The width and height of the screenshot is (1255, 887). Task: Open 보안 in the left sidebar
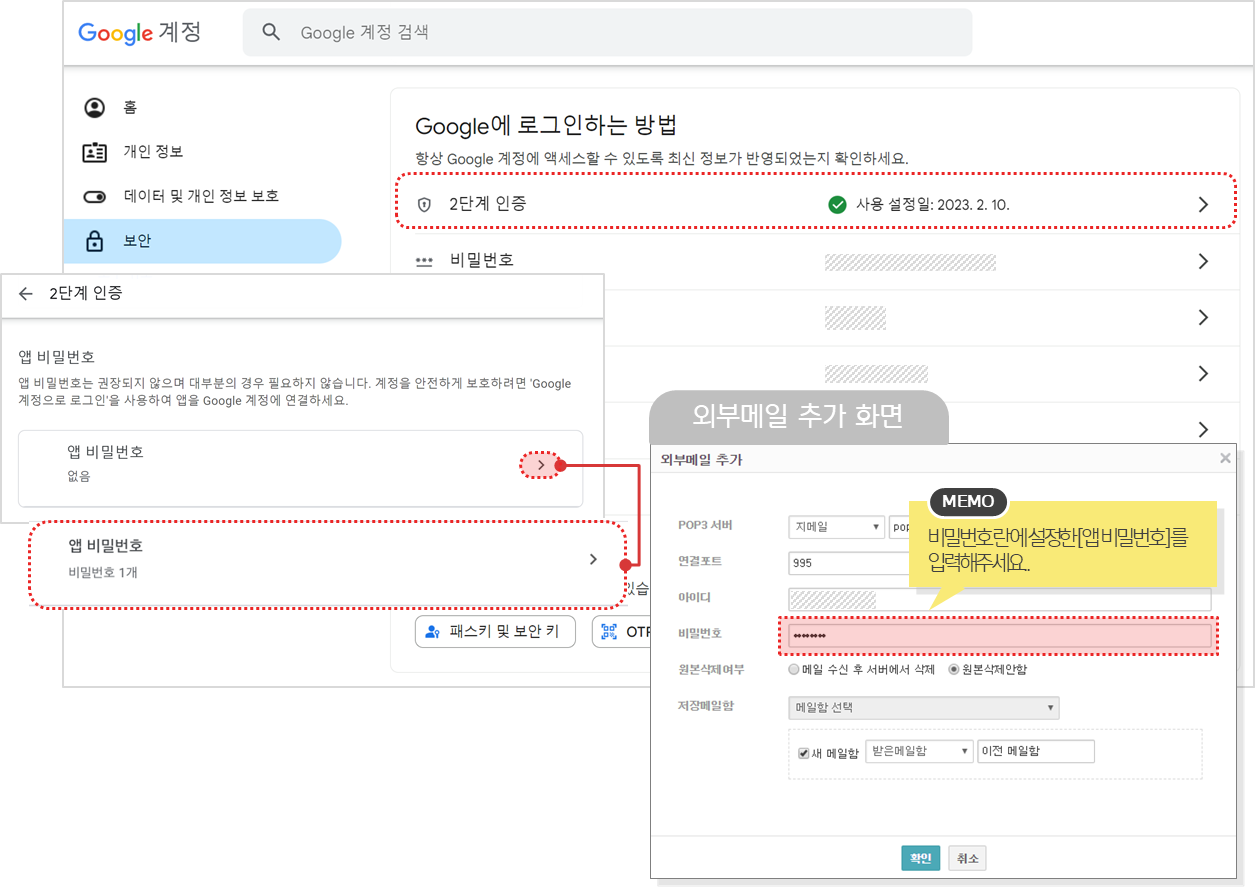click(x=137, y=241)
